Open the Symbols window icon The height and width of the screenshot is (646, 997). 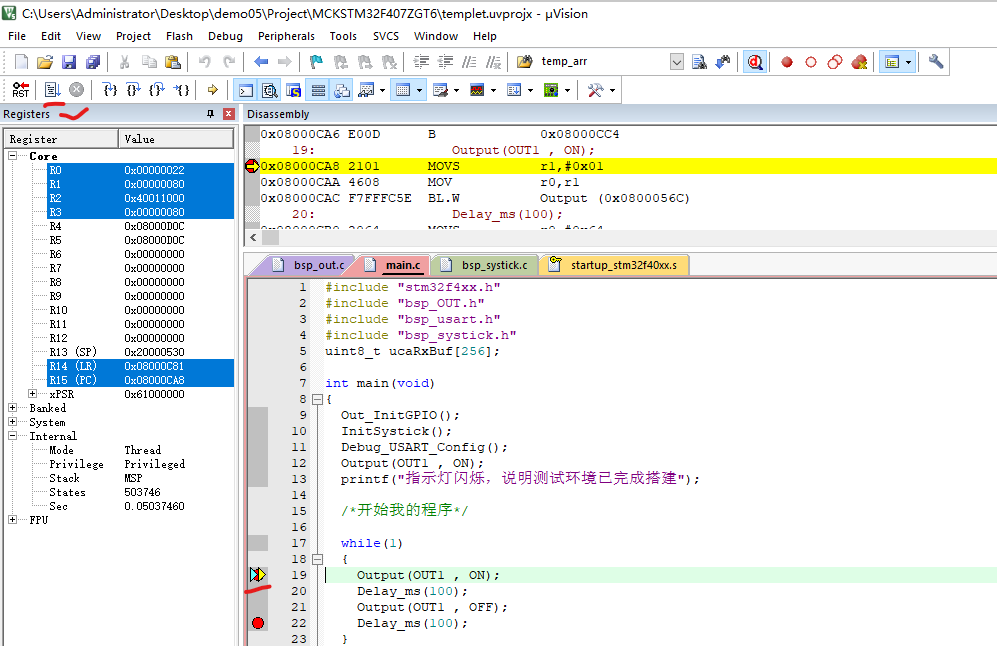click(293, 90)
